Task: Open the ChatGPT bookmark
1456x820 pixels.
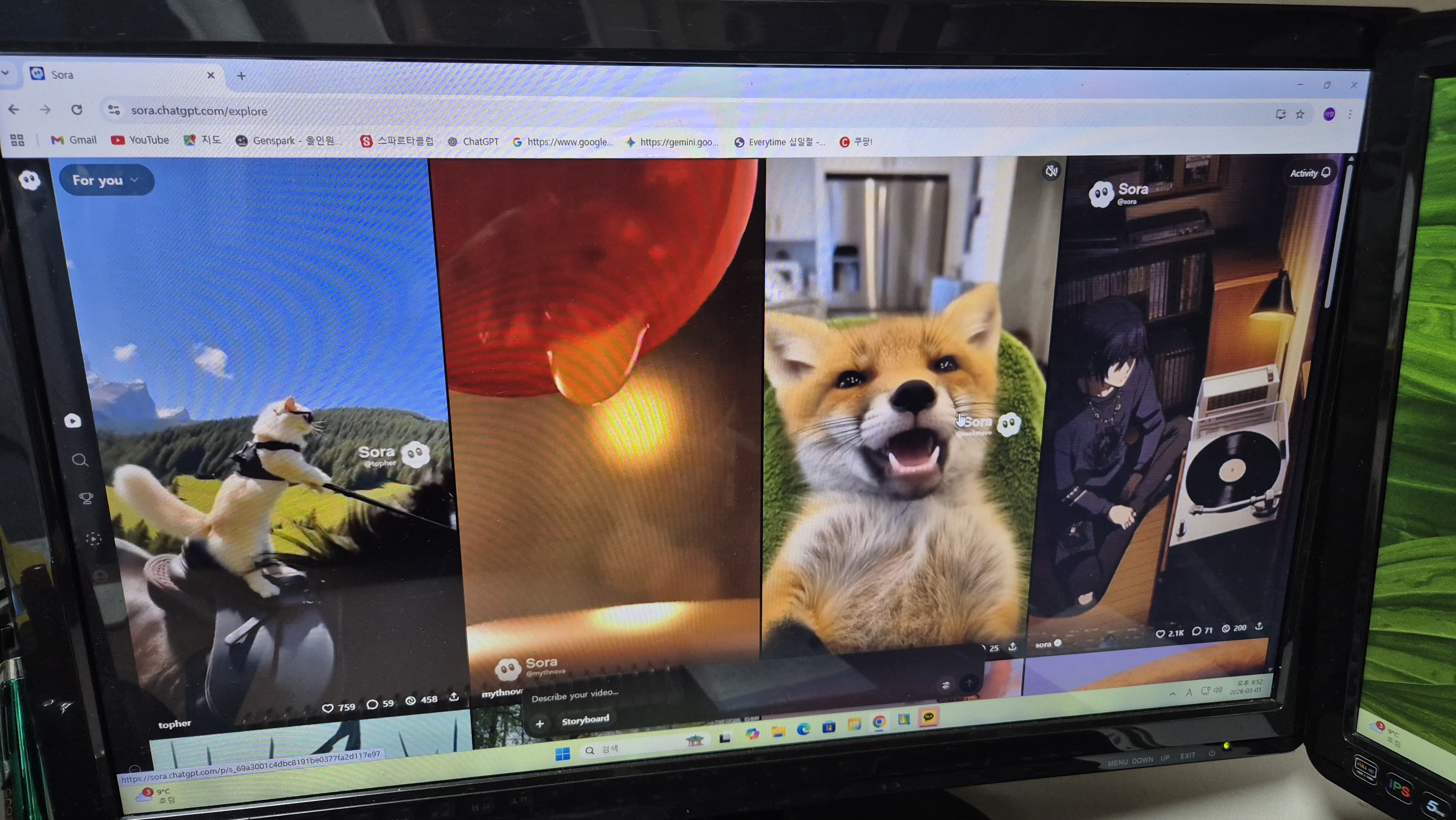Action: coord(473,141)
